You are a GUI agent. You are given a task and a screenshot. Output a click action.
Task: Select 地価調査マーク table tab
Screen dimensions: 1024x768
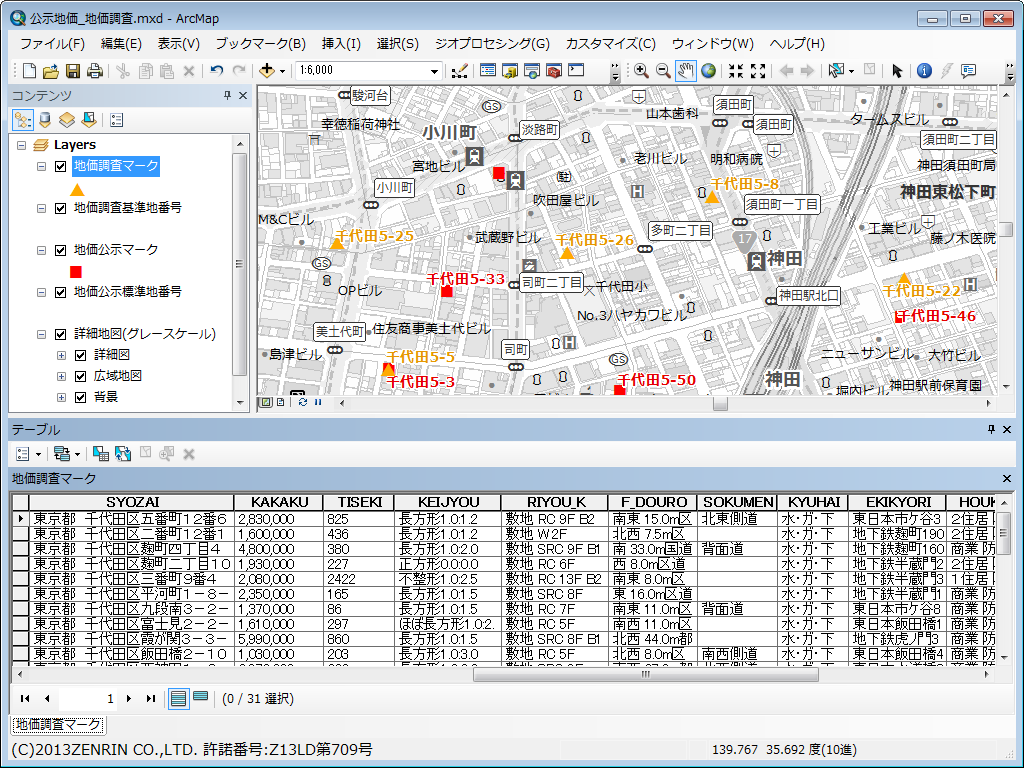point(59,724)
